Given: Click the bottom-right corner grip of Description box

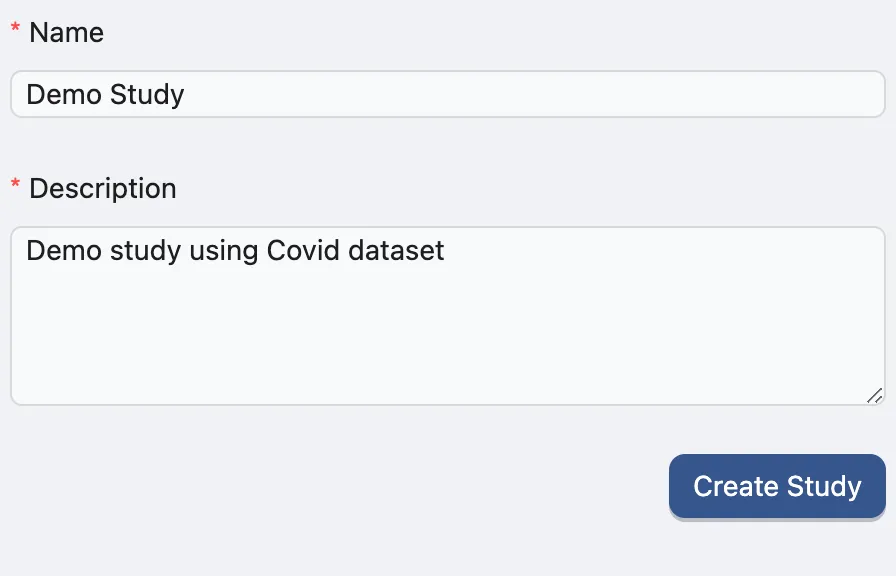Looking at the screenshot, I should tap(872, 395).
